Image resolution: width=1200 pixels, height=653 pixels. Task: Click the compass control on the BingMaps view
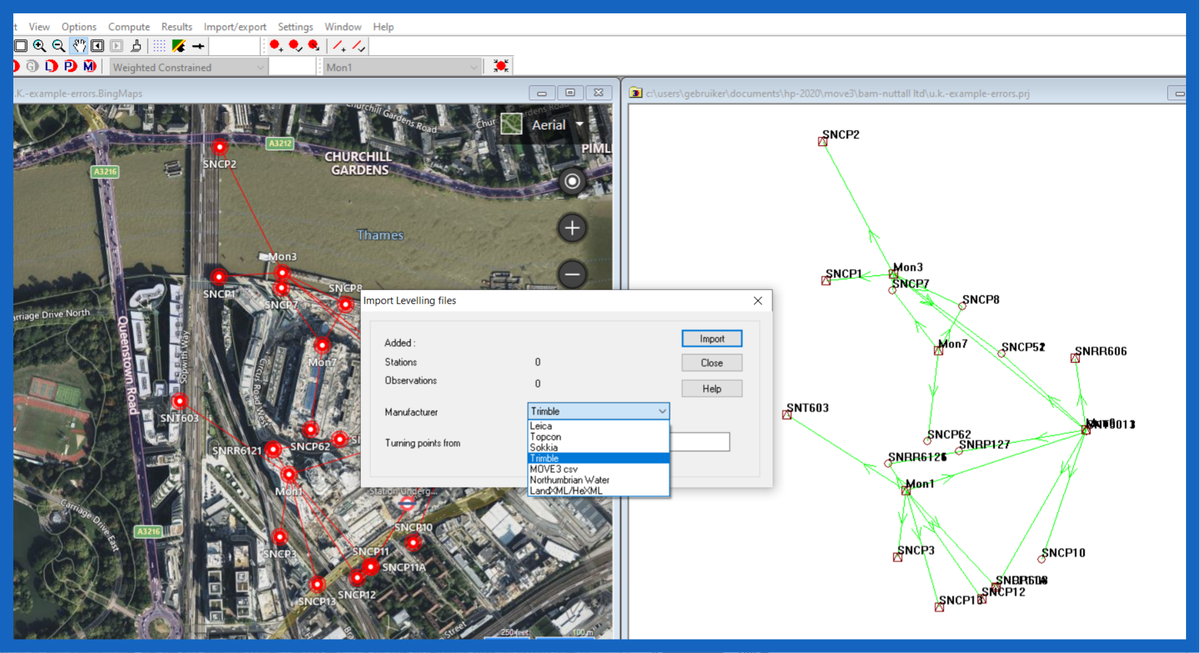(572, 182)
